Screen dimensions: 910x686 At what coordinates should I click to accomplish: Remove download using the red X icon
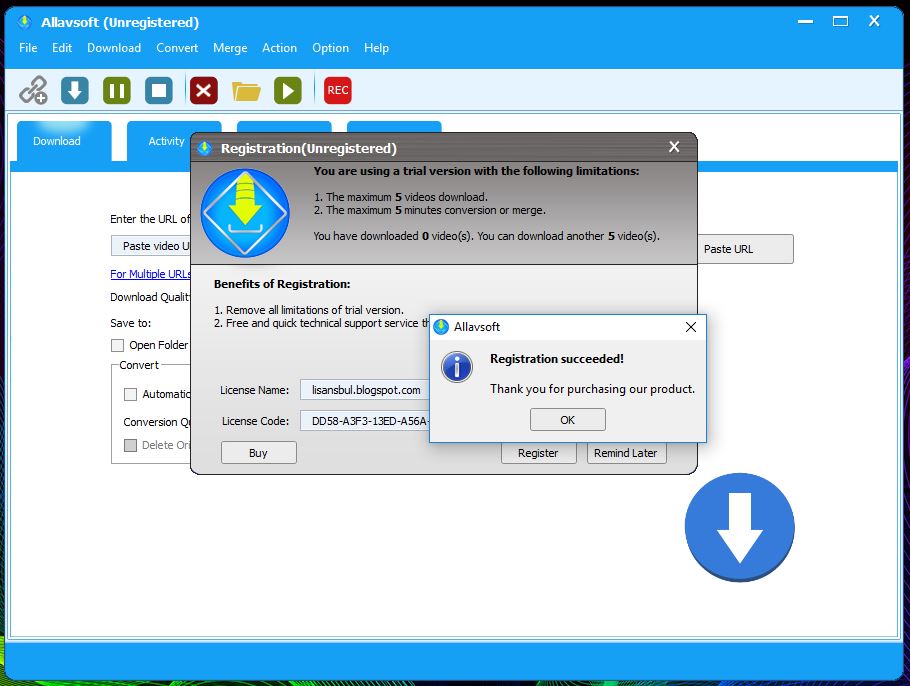click(203, 90)
